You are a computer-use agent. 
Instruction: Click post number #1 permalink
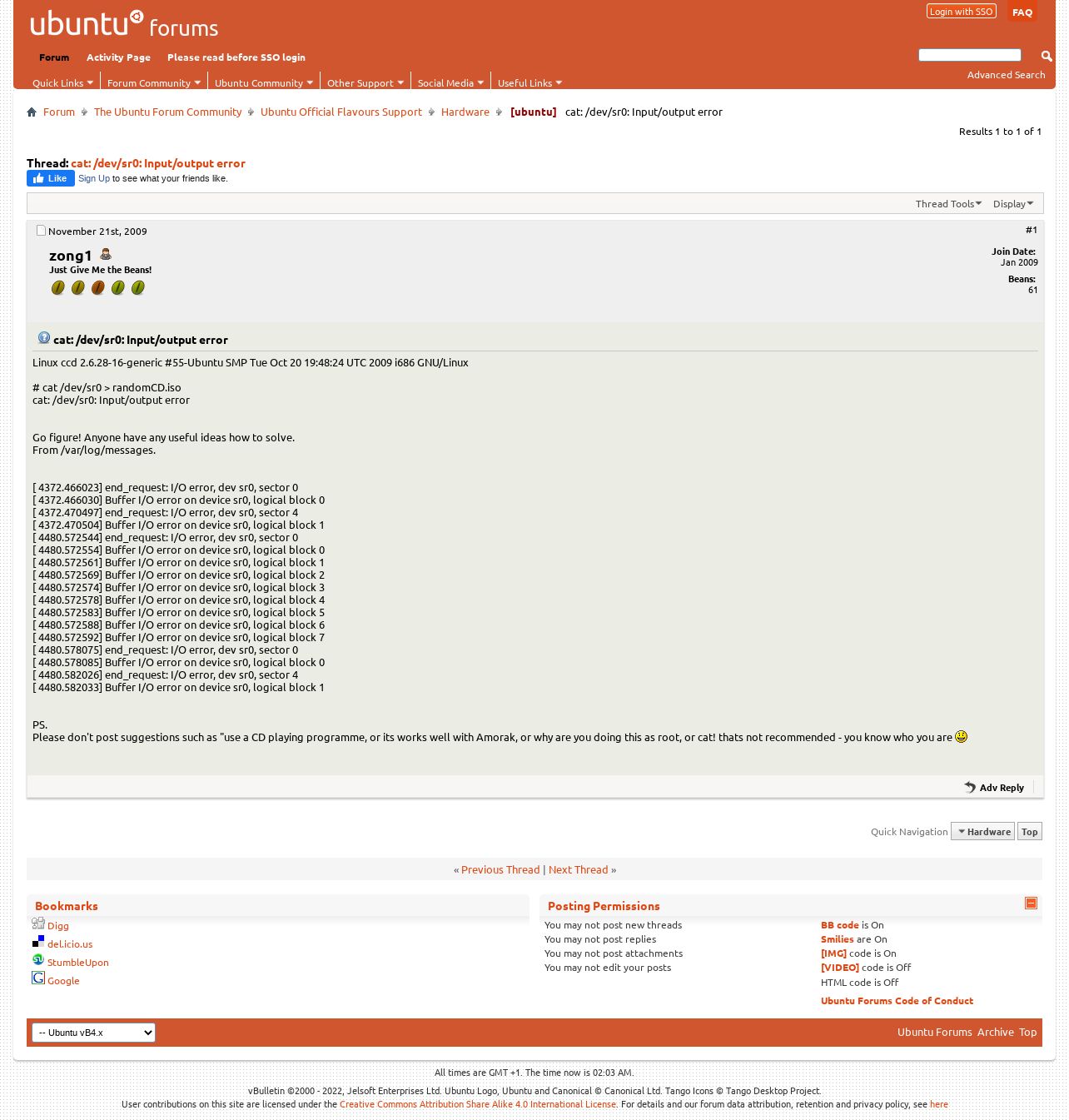pos(1032,230)
